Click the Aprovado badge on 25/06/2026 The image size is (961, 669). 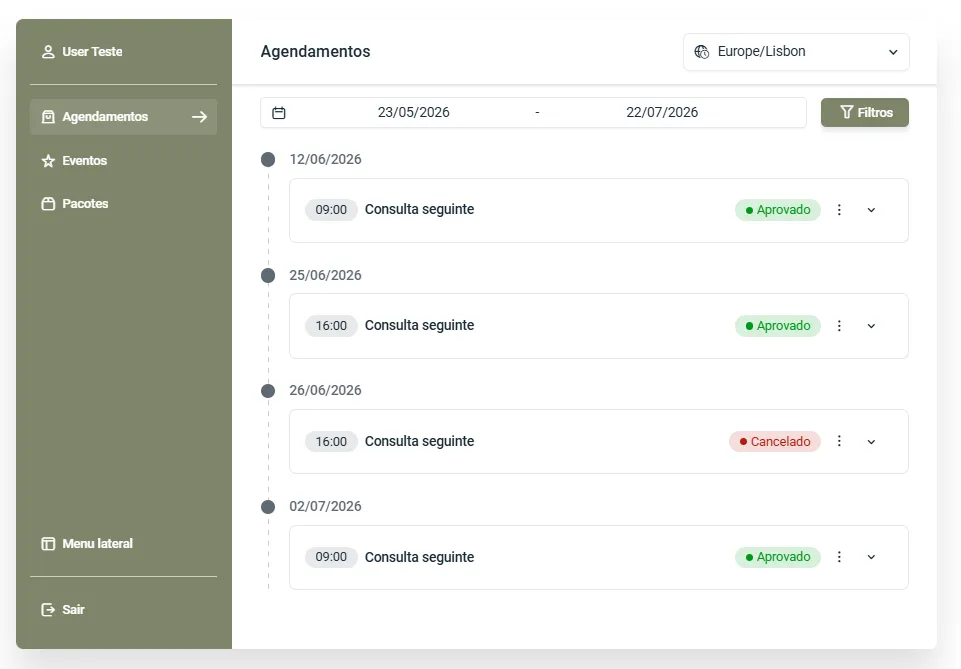pos(778,326)
